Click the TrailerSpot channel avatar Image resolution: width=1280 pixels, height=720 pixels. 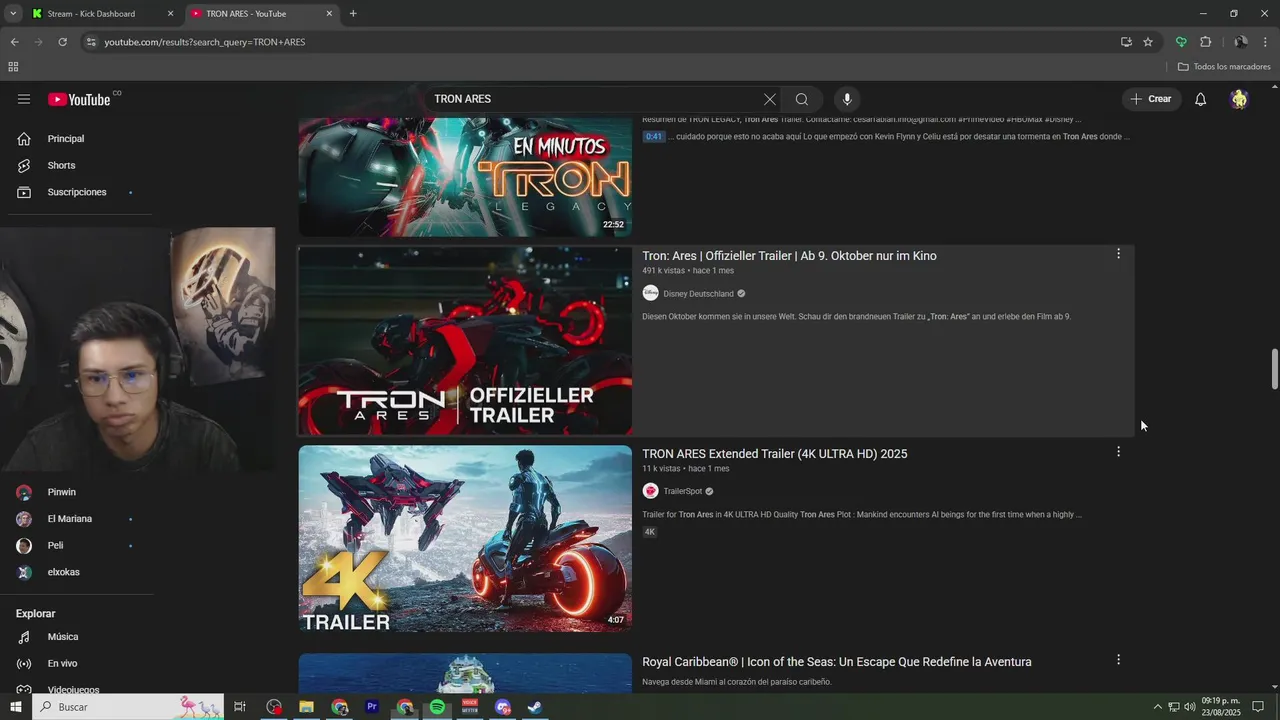(x=650, y=491)
